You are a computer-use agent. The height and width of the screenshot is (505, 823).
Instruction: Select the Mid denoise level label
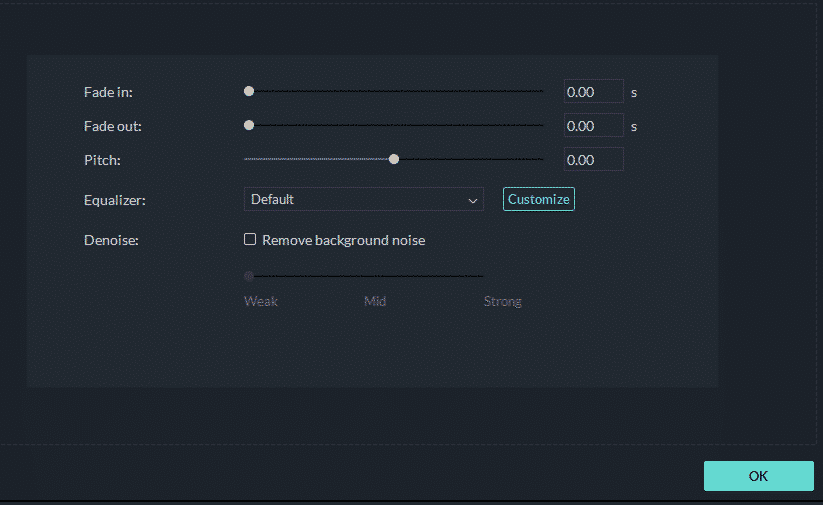pyautogui.click(x=375, y=301)
